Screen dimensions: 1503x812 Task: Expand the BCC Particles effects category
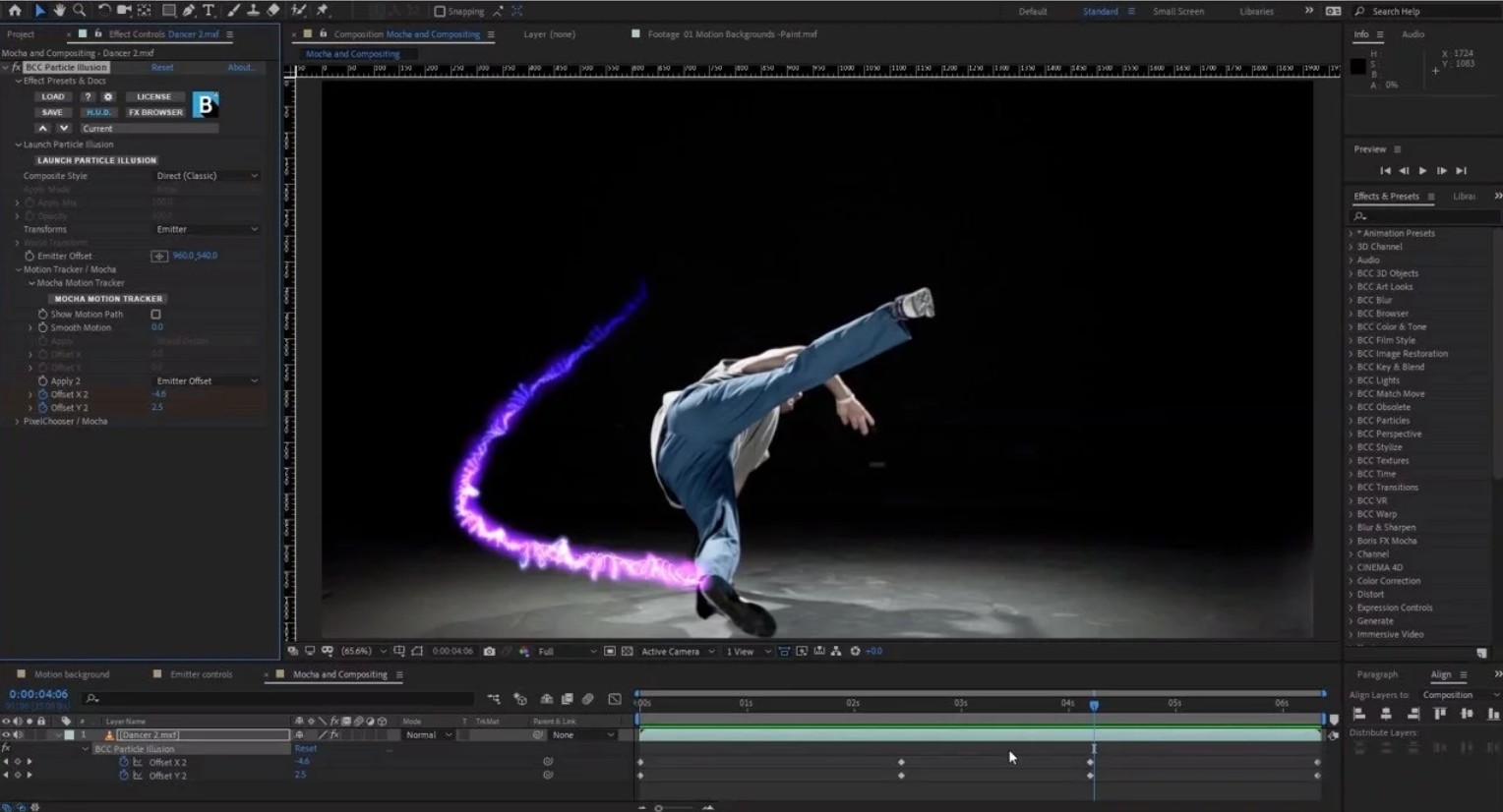[x=1352, y=421]
